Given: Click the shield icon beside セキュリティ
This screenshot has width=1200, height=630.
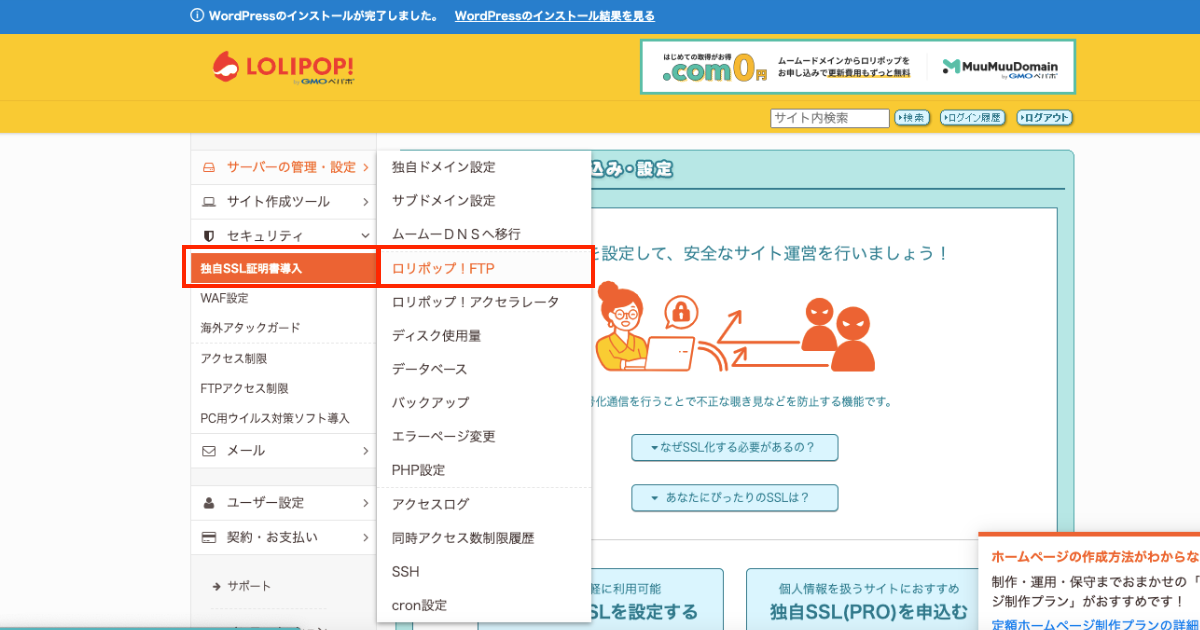Looking at the screenshot, I should pyautogui.click(x=209, y=236).
